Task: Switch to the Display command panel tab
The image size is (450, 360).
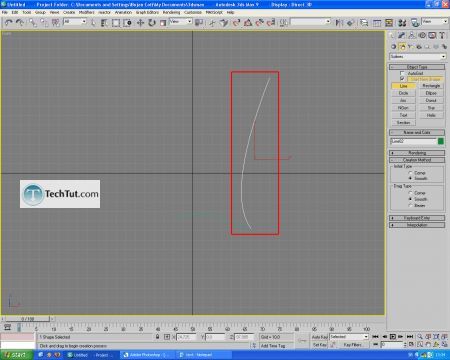Action: pos(432,35)
